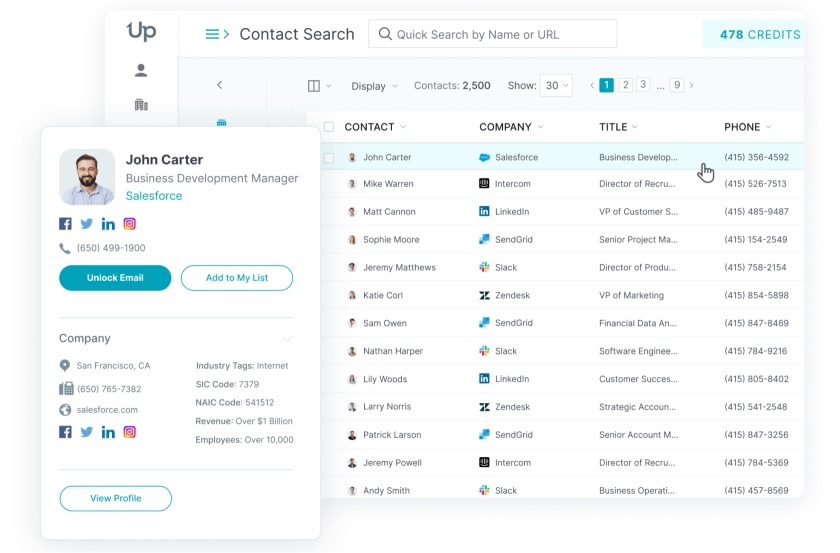Collapse the Company section chevron

(287, 339)
